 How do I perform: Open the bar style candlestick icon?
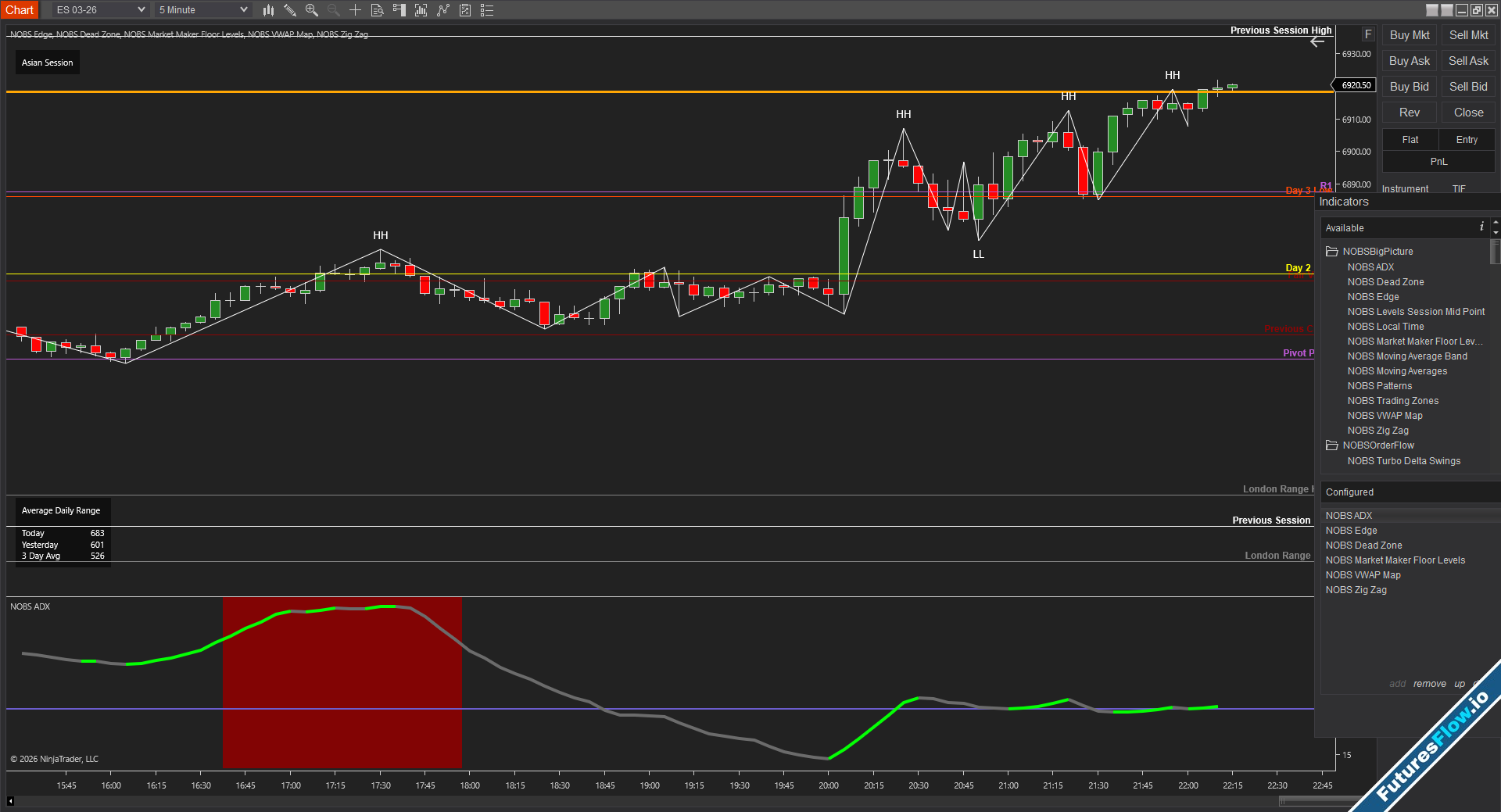(268, 10)
